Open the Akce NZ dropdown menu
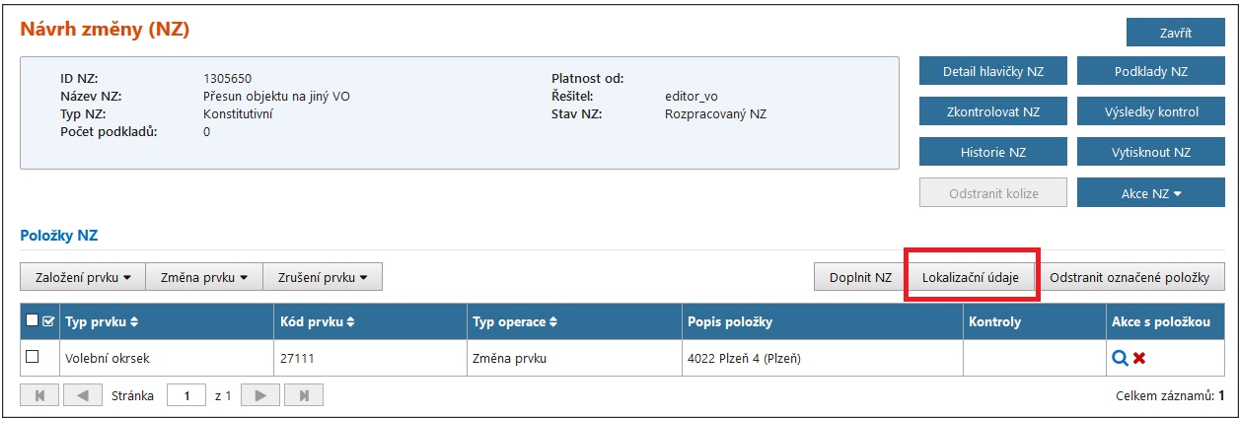This screenshot has width=1242, height=422. point(1150,193)
